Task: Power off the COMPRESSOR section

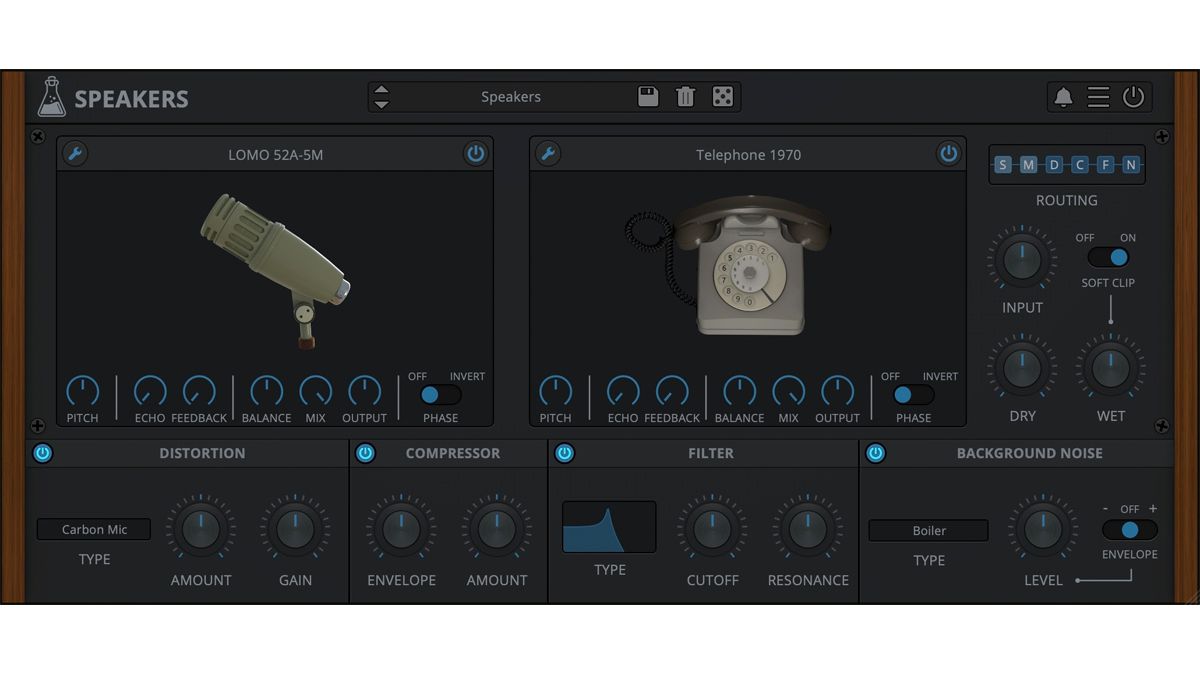Action: click(365, 453)
